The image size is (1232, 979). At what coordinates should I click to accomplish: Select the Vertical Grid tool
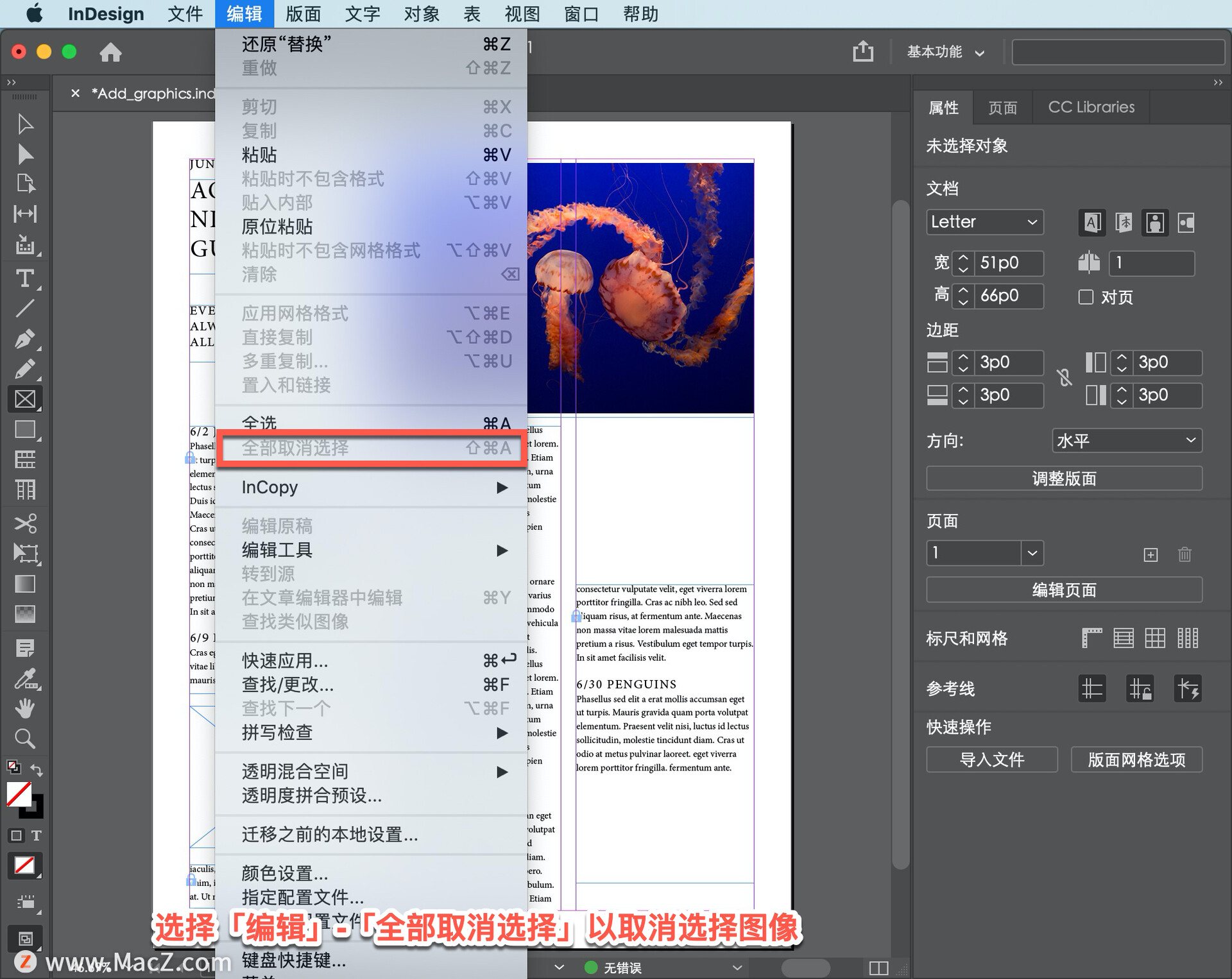coord(24,489)
